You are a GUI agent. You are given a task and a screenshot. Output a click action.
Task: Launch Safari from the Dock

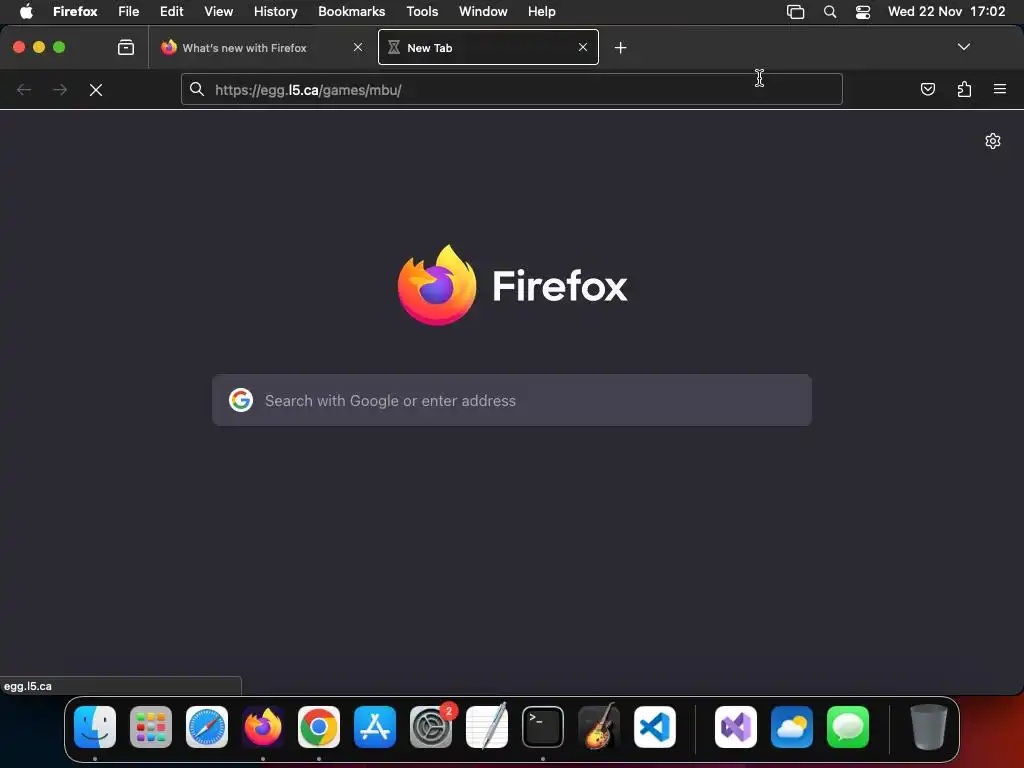coord(207,727)
